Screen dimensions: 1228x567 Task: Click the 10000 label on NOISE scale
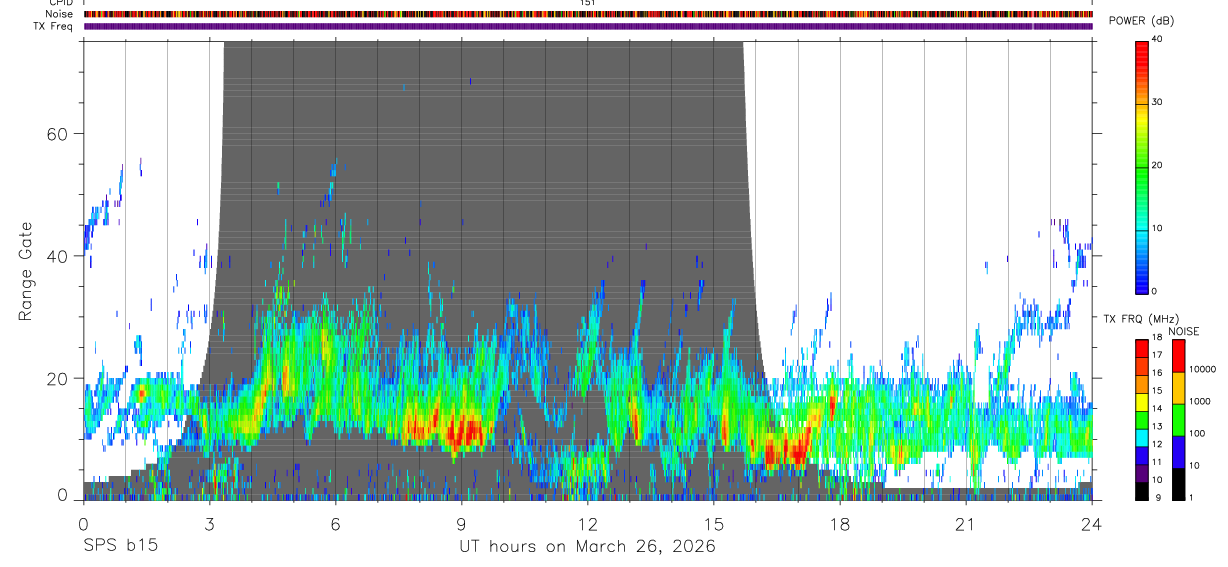[x=1201, y=369]
